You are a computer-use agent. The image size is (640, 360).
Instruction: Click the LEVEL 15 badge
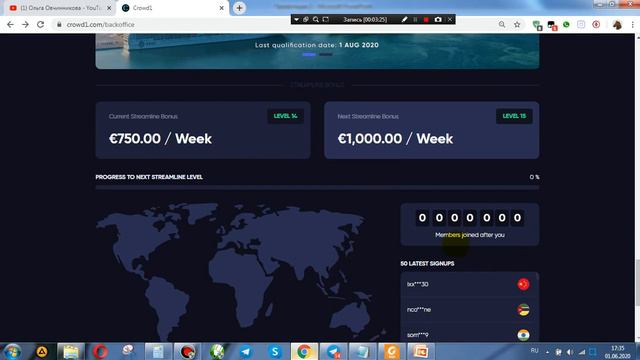514,116
